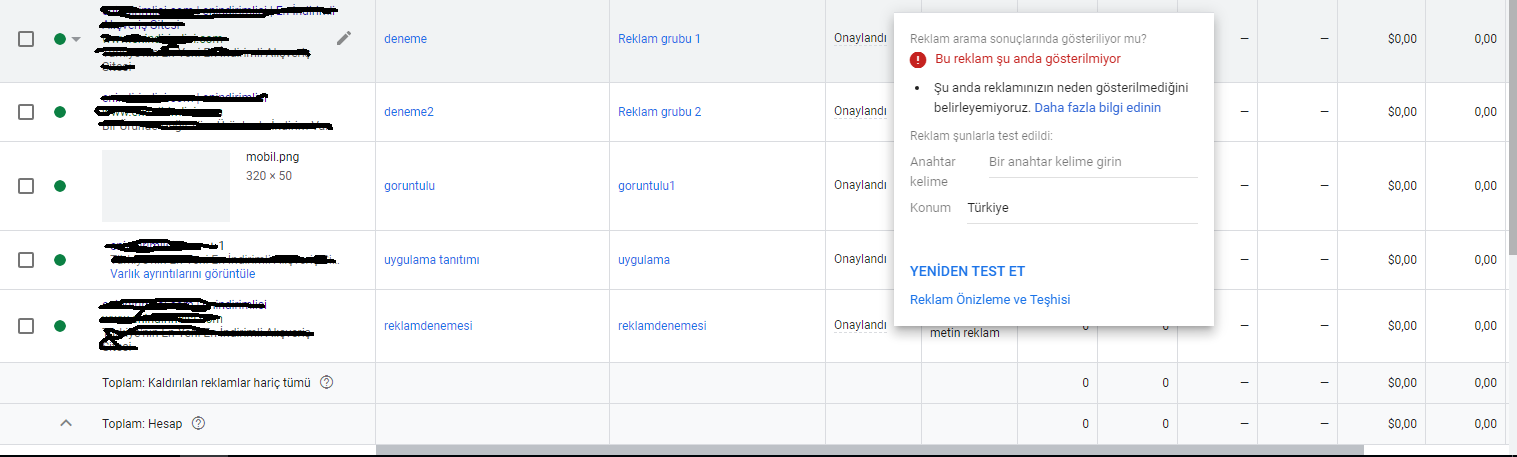Screen dimensions: 1517x457
Task: Open status dropdown arrow on first ad
Action: click(76, 39)
